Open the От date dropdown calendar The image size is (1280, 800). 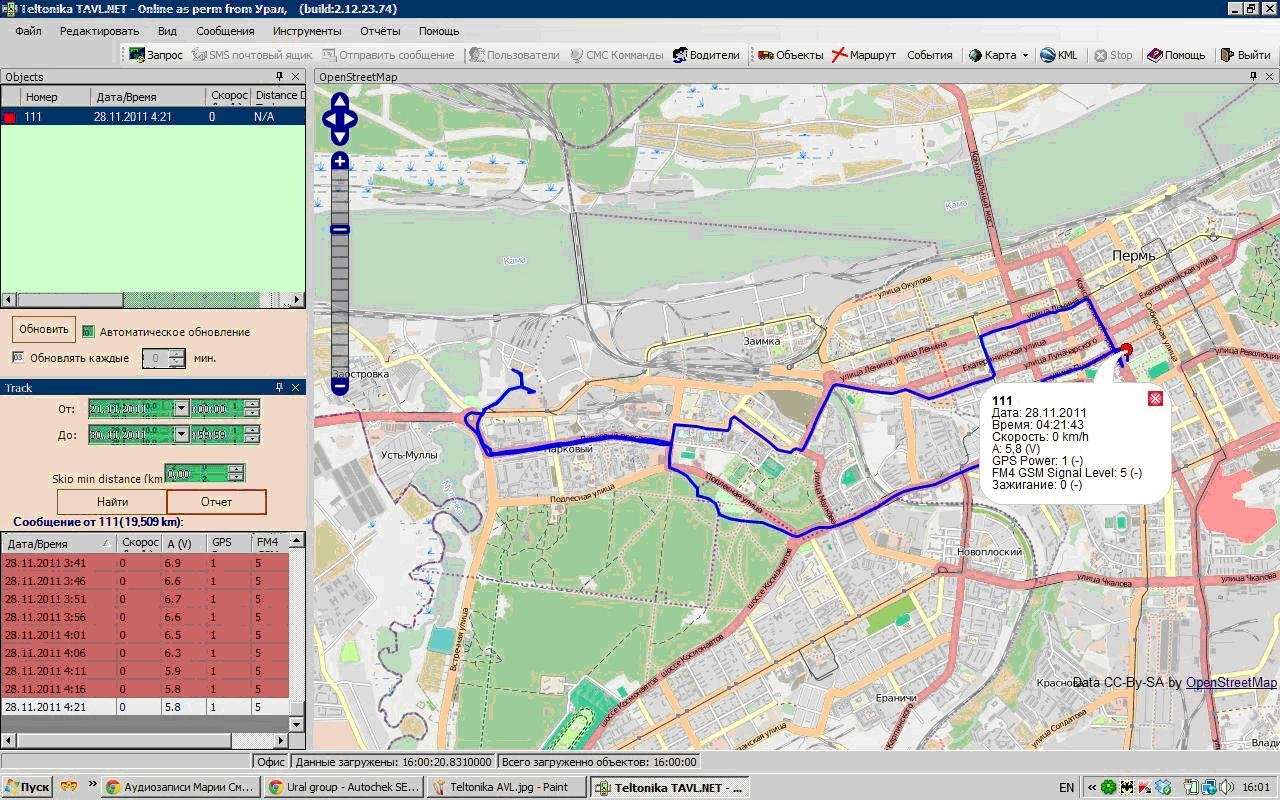coord(181,408)
